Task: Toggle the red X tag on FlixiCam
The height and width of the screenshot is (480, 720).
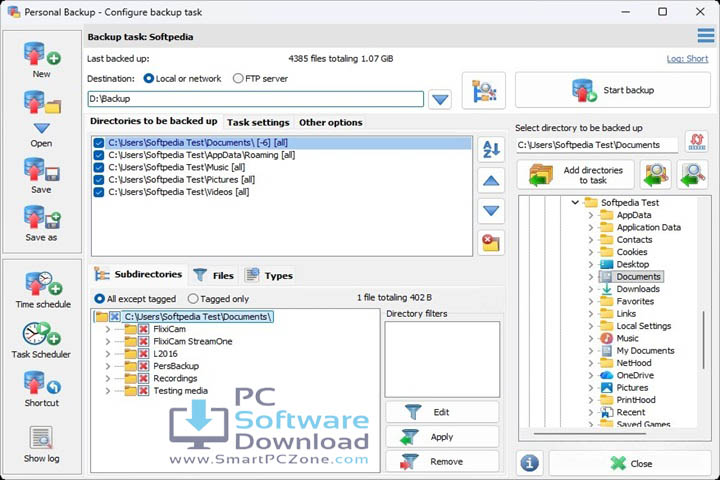Action: pos(144,329)
